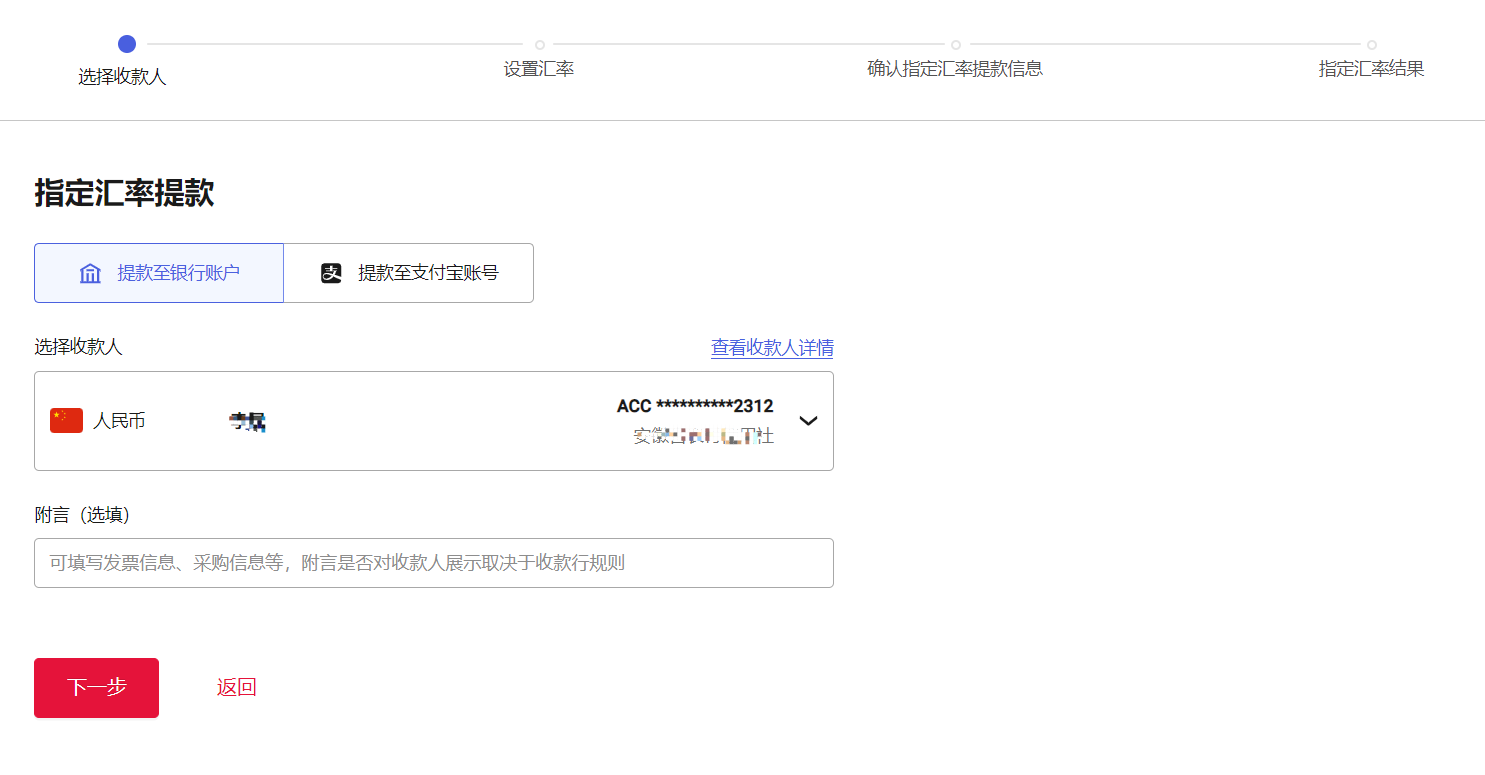Click the 人民币 currency label in payee selector
1485x775 pixels.
coord(119,421)
